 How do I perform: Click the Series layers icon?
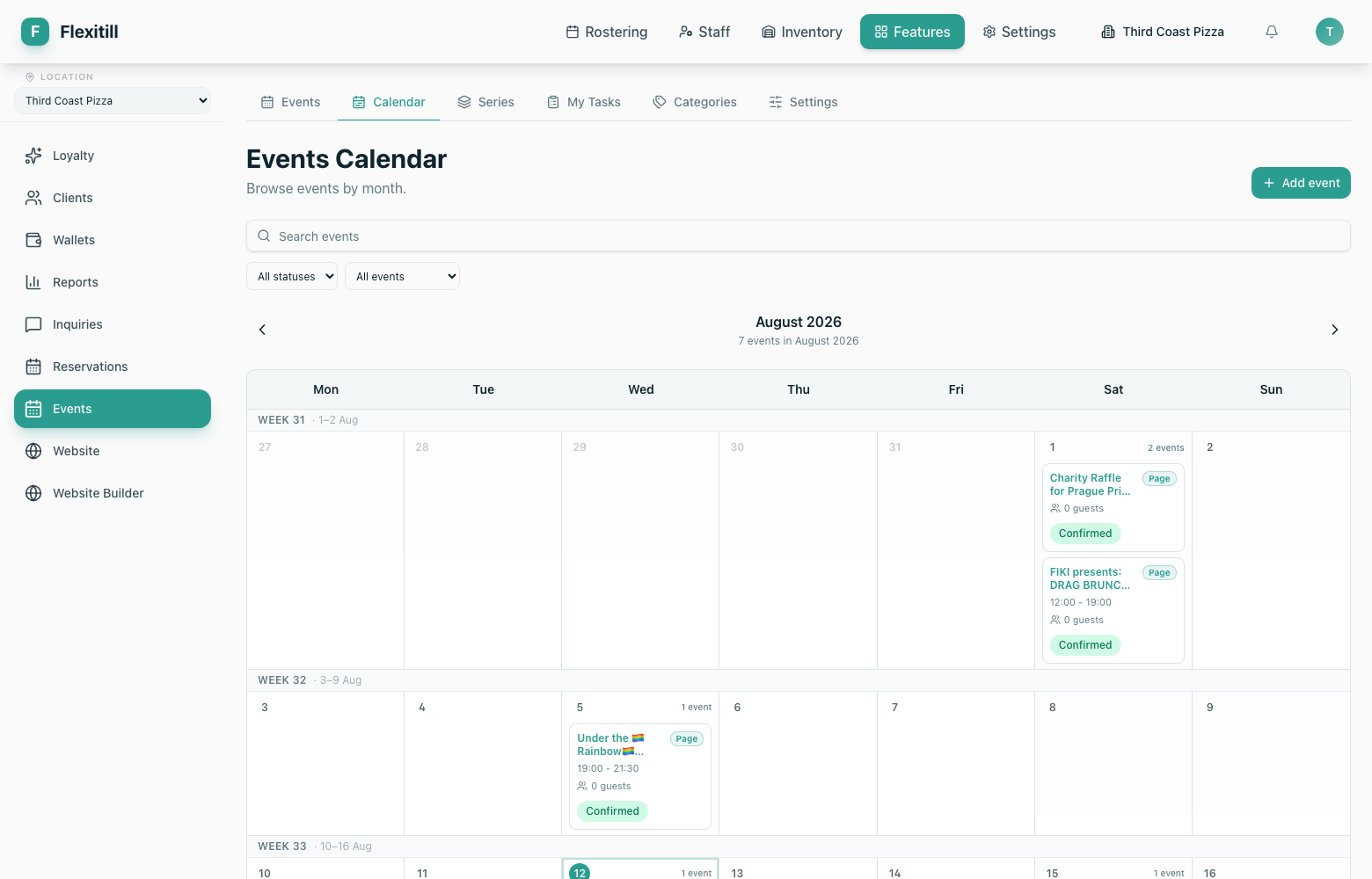tap(464, 102)
